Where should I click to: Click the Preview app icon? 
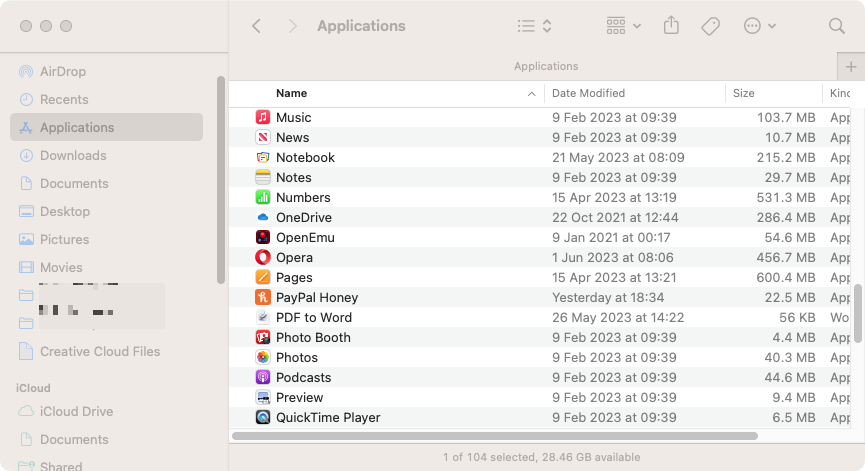(263, 397)
